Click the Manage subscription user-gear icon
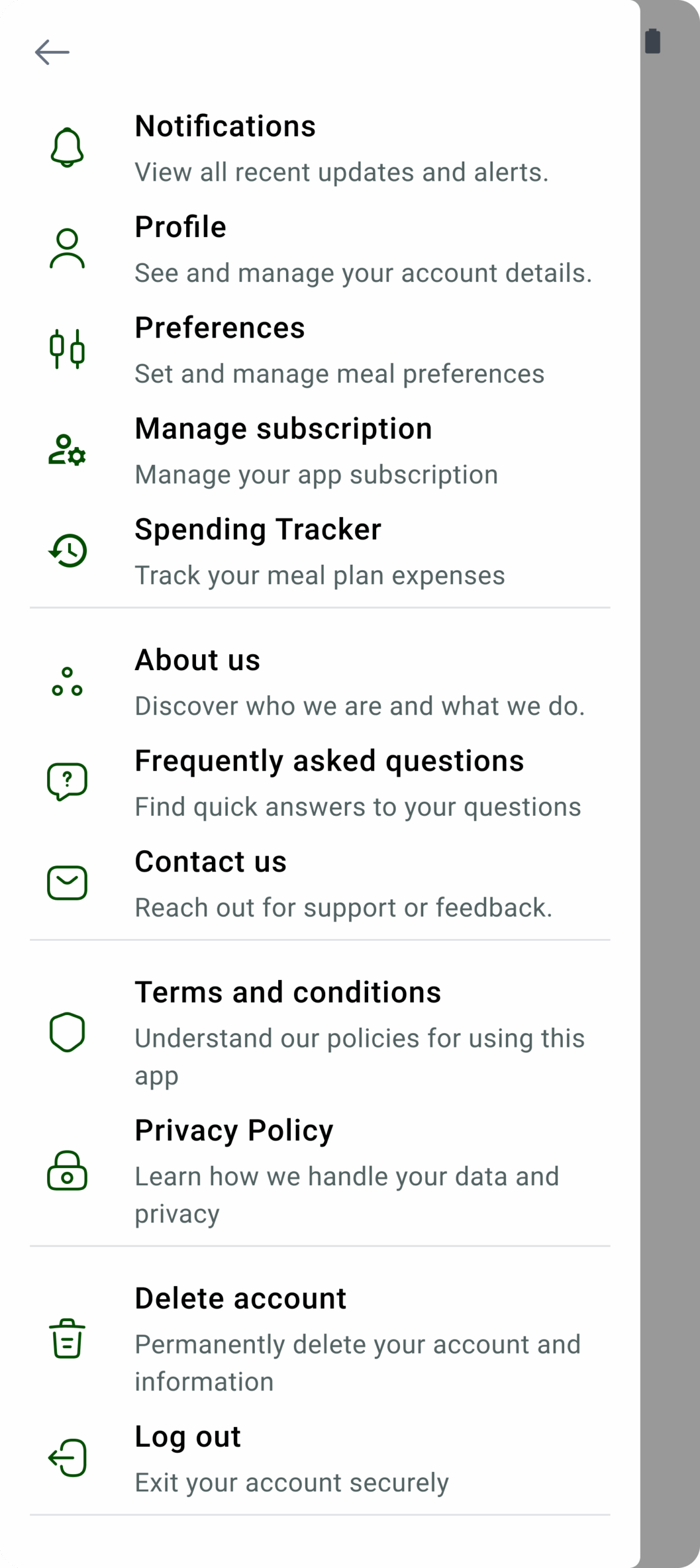The height and width of the screenshot is (1568, 700). pos(67,450)
